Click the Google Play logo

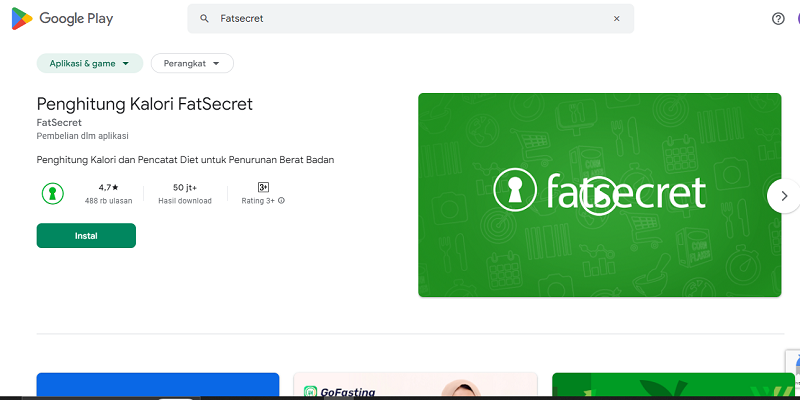coord(62,19)
